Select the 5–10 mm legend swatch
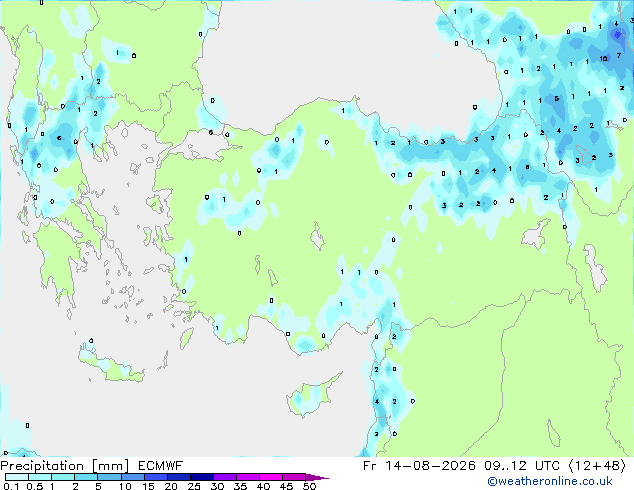The image size is (634, 490). point(109,477)
